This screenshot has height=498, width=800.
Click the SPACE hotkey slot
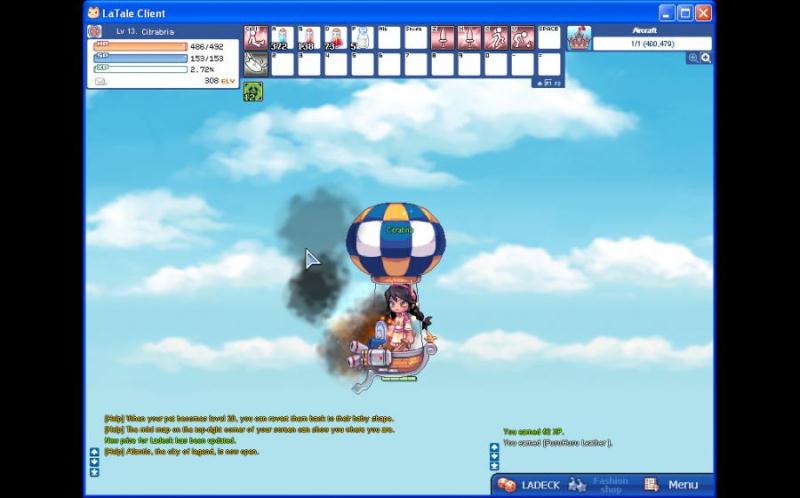tap(549, 38)
